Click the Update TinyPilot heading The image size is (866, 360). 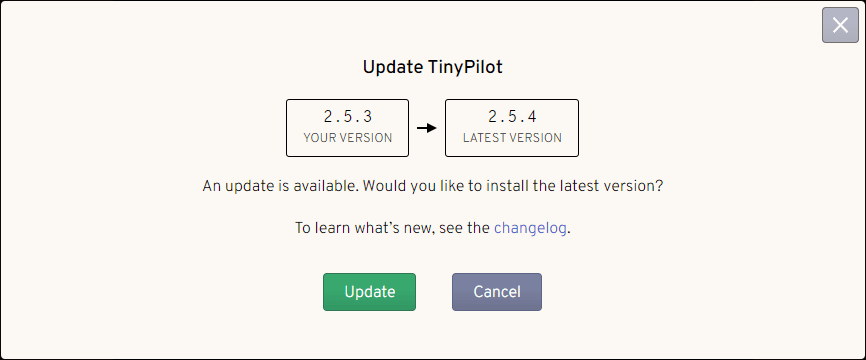[432, 67]
